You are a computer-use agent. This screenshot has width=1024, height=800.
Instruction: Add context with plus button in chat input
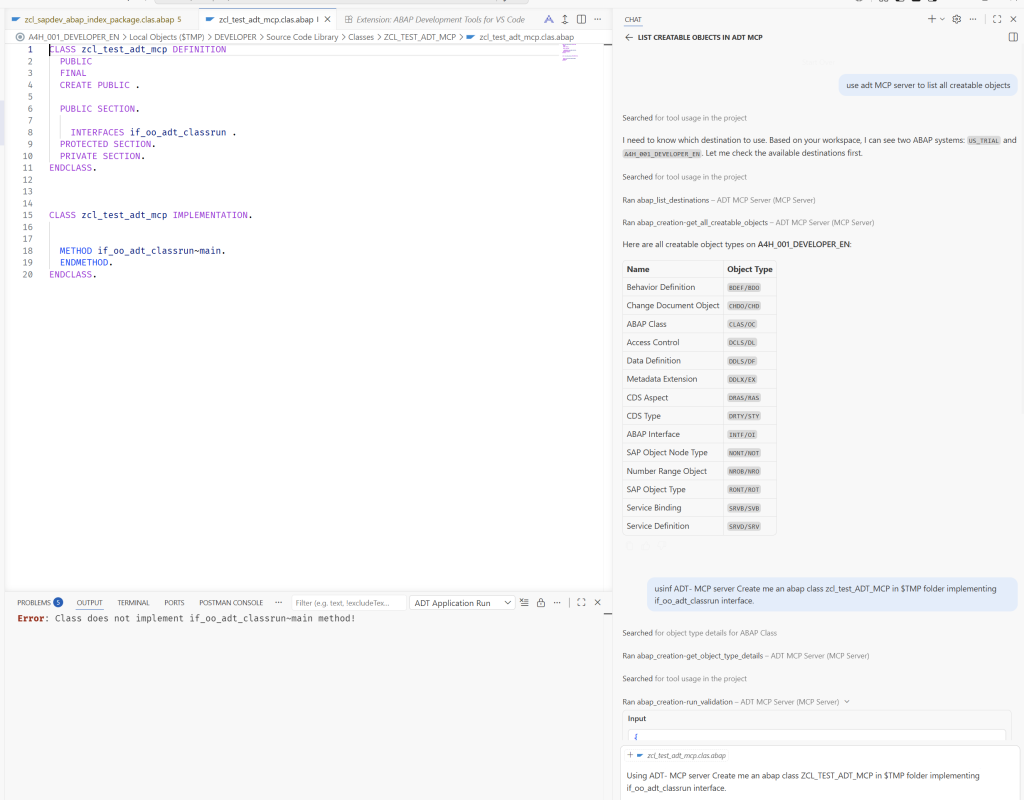pos(630,755)
